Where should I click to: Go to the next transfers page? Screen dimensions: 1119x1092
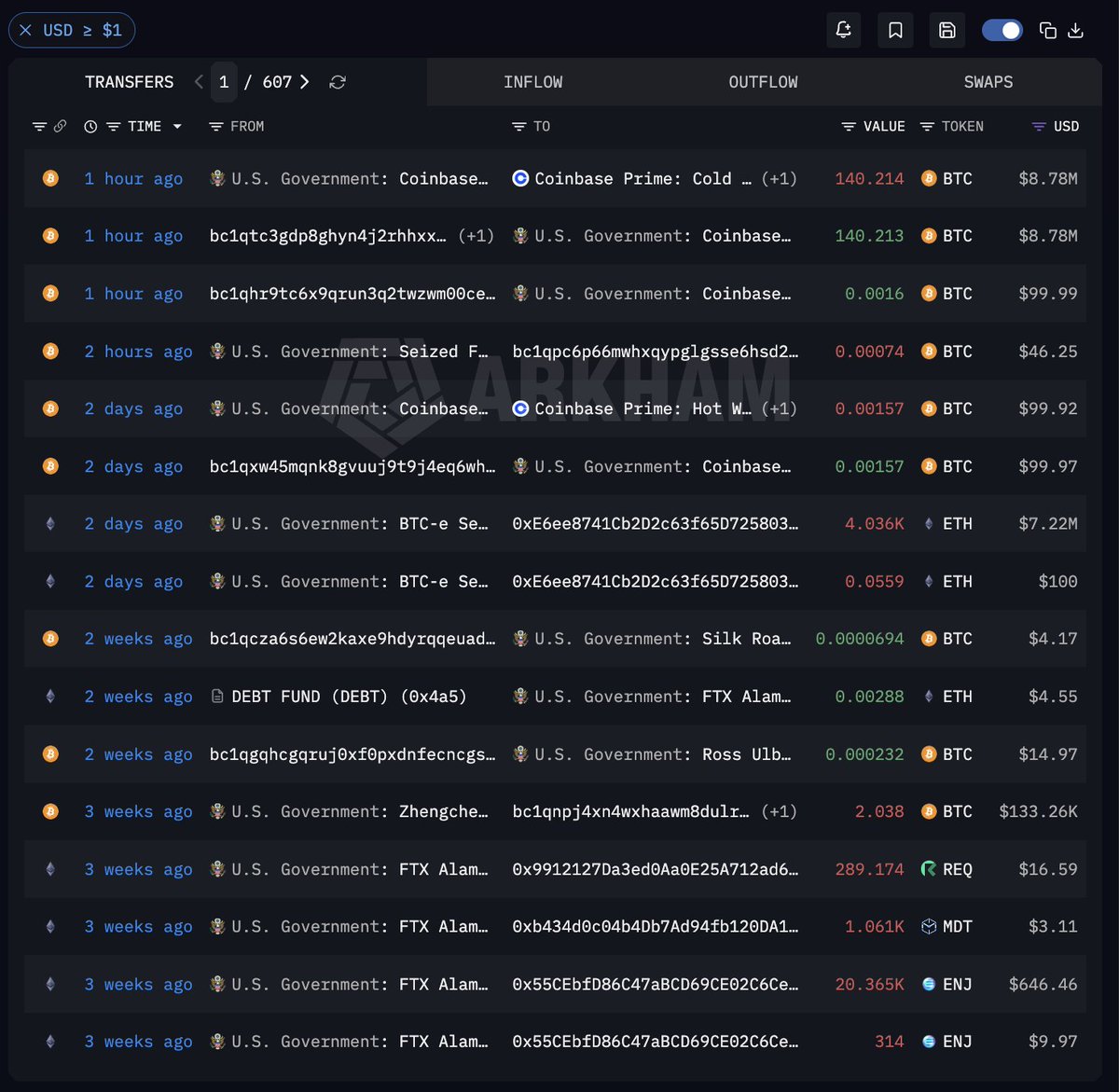point(305,82)
